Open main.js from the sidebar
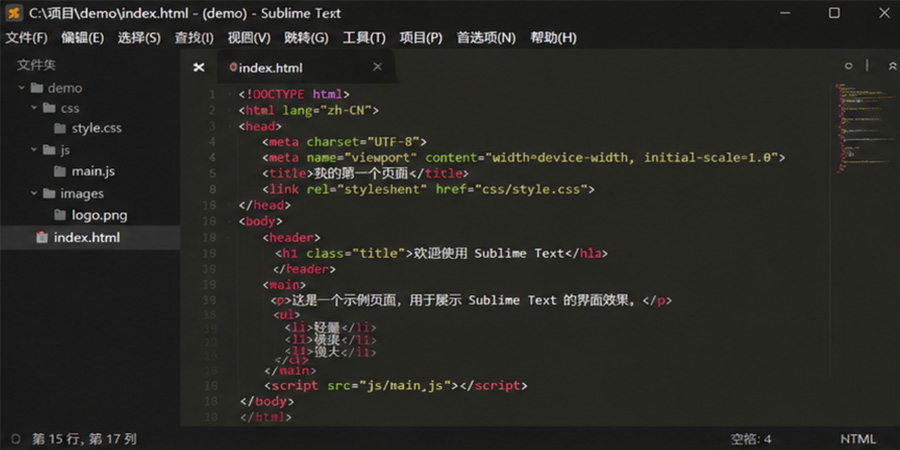 click(93, 171)
